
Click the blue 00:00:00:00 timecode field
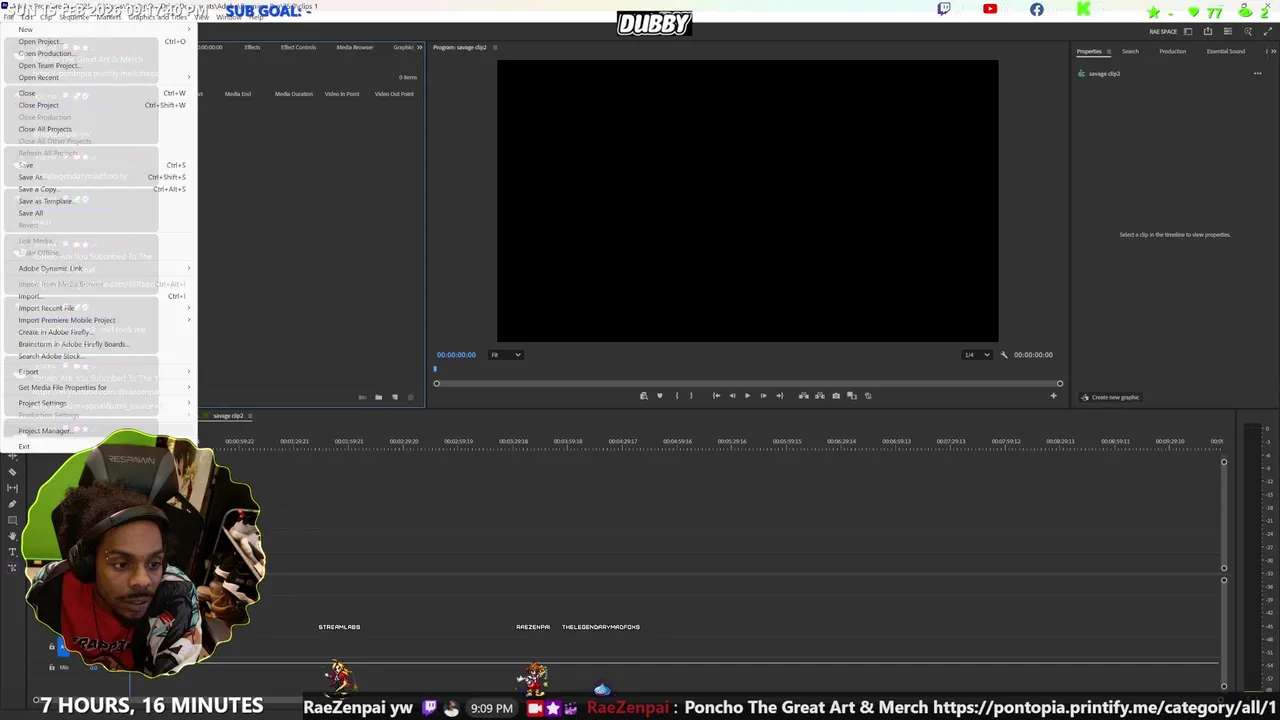pyautogui.click(x=456, y=355)
